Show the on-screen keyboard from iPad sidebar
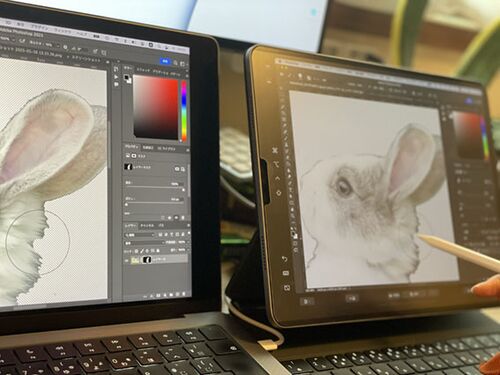The image size is (500, 375). point(286,273)
